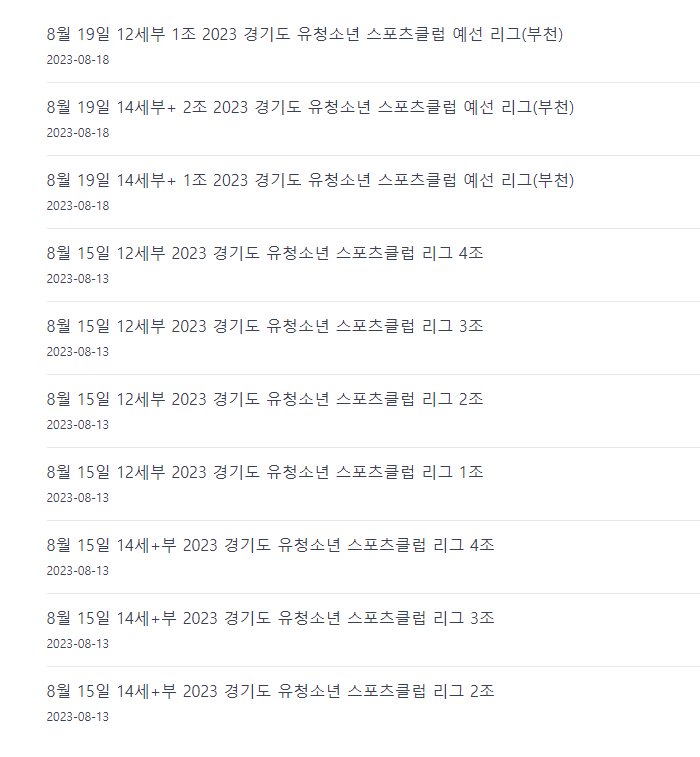Click the 2023-08-13 date under 12세부 1조
The image size is (700, 757).
click(78, 497)
